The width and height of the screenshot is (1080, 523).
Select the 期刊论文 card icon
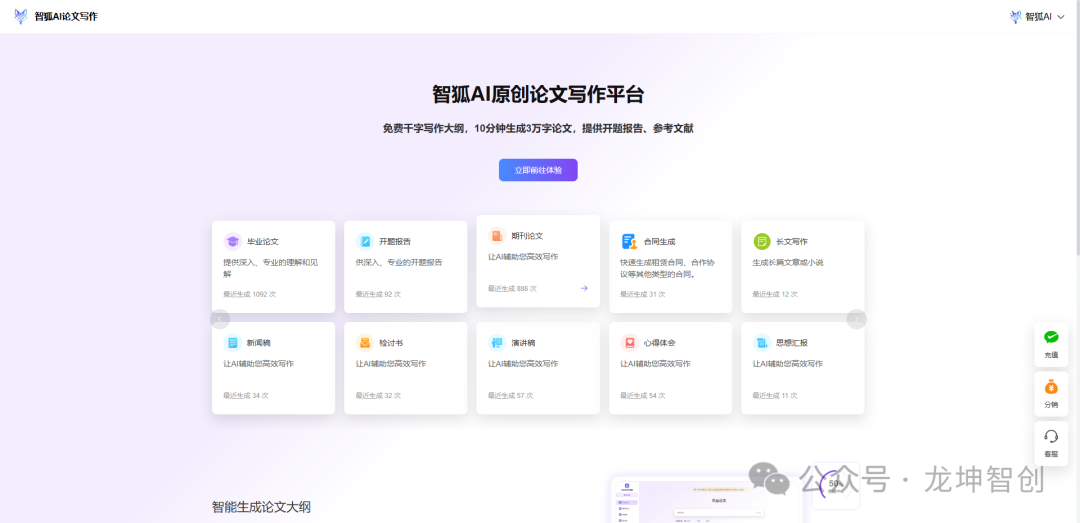pos(497,236)
